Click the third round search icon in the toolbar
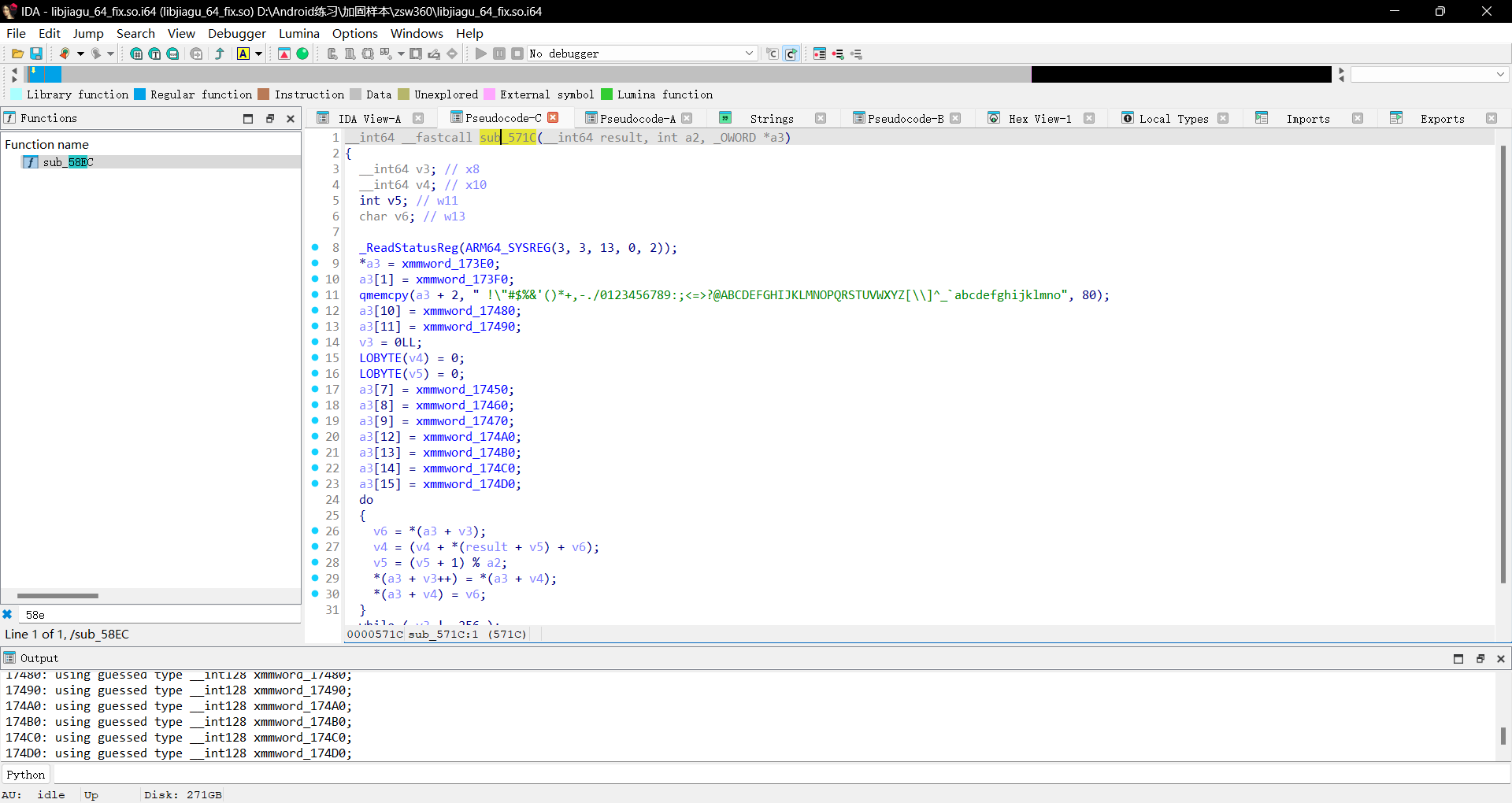 [172, 54]
